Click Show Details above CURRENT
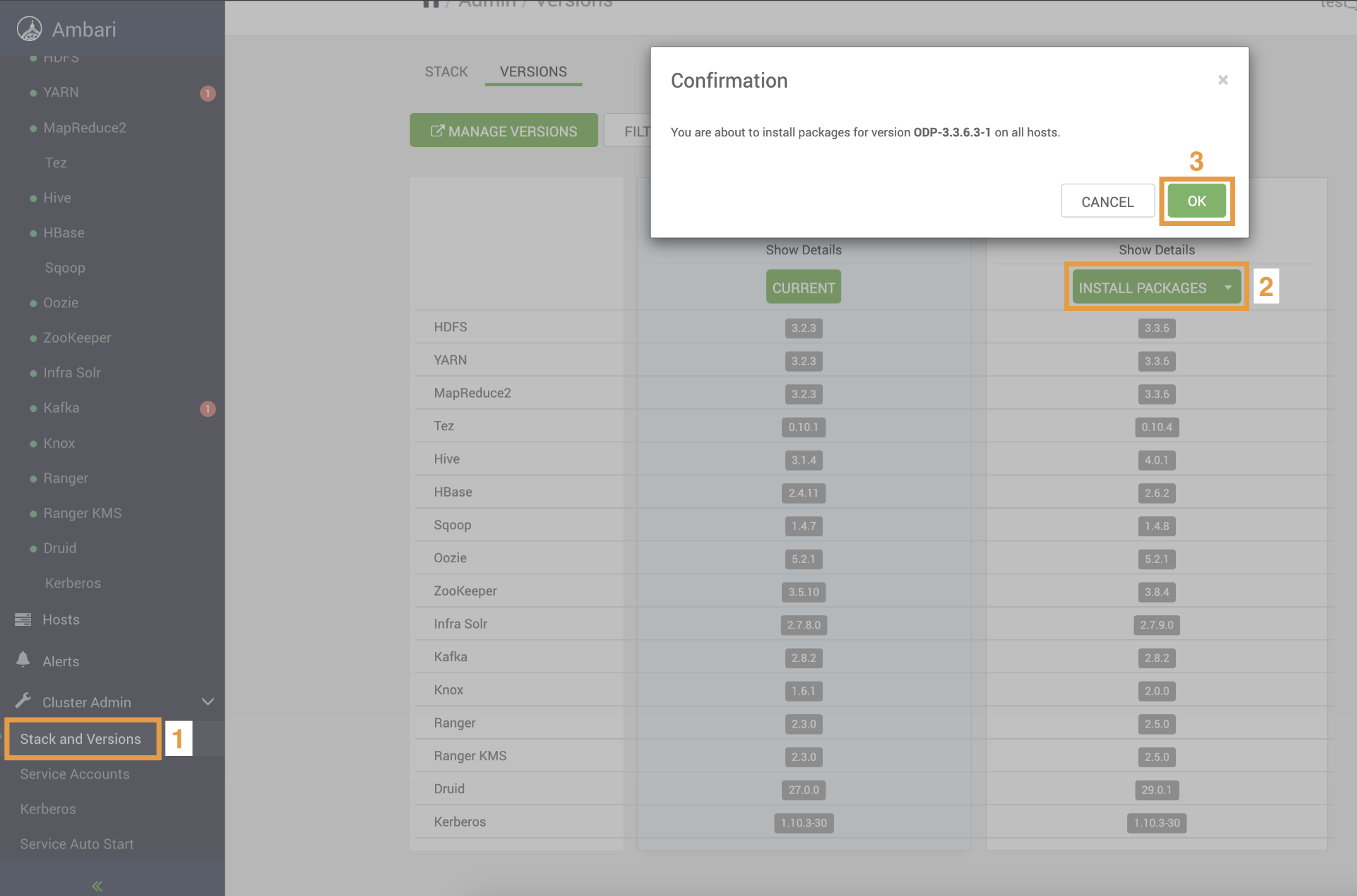Viewport: 1357px width, 896px height. [x=803, y=250]
